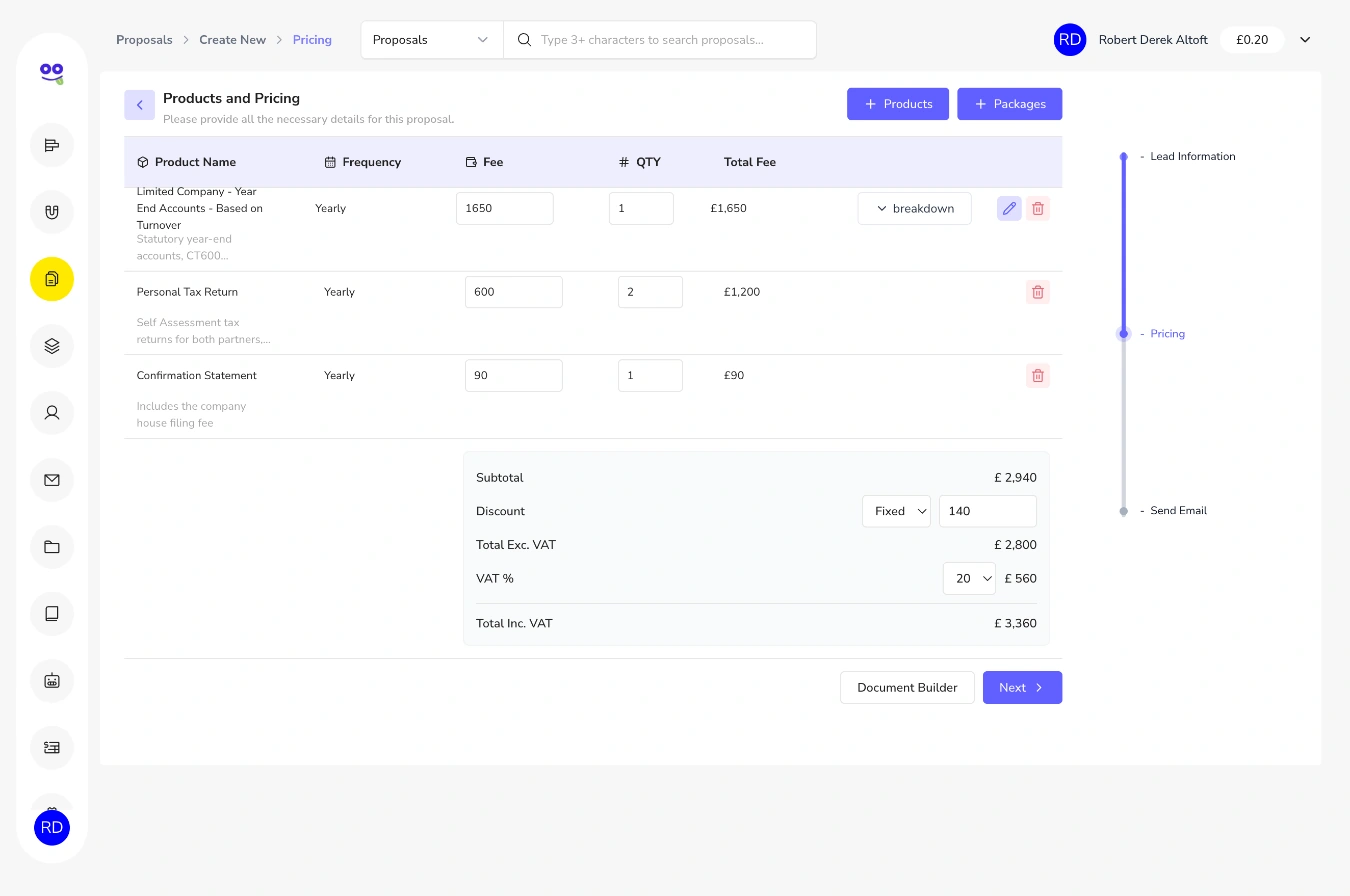Open the VAT % 20 dropdown
The image size is (1350, 896).
969,578
